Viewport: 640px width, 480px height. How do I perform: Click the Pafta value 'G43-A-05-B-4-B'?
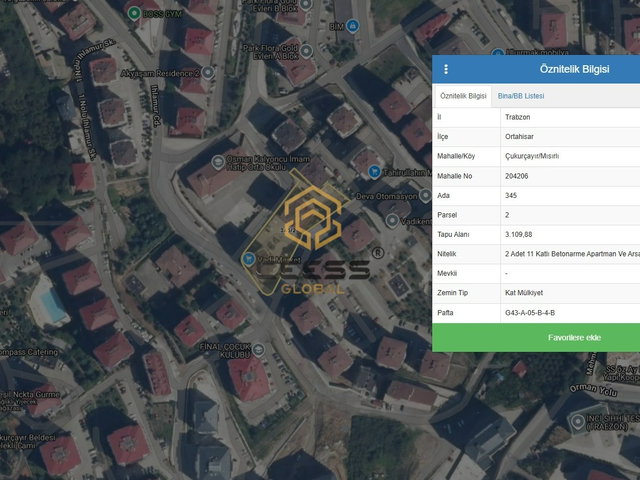click(x=530, y=313)
